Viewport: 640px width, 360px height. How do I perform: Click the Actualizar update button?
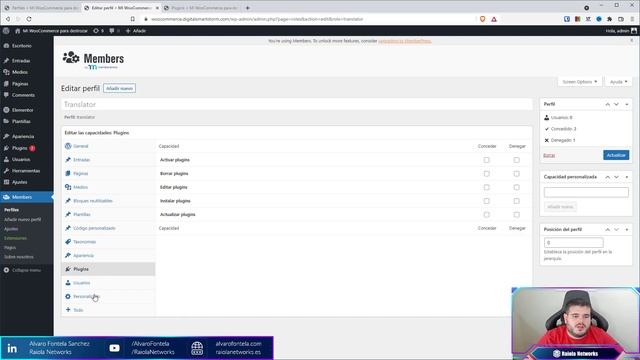616,155
